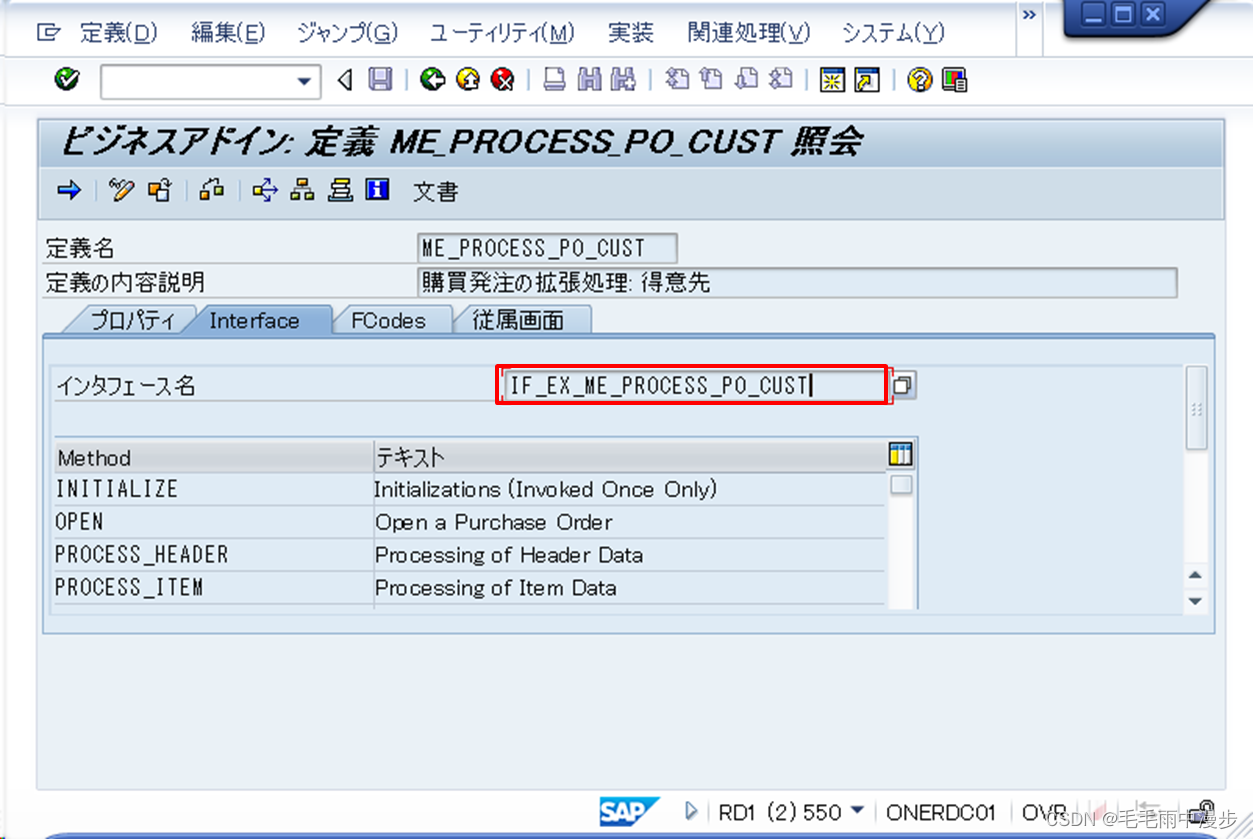Open the ユーティリティ(M) menu
This screenshot has height=839, width=1253.
click(502, 33)
